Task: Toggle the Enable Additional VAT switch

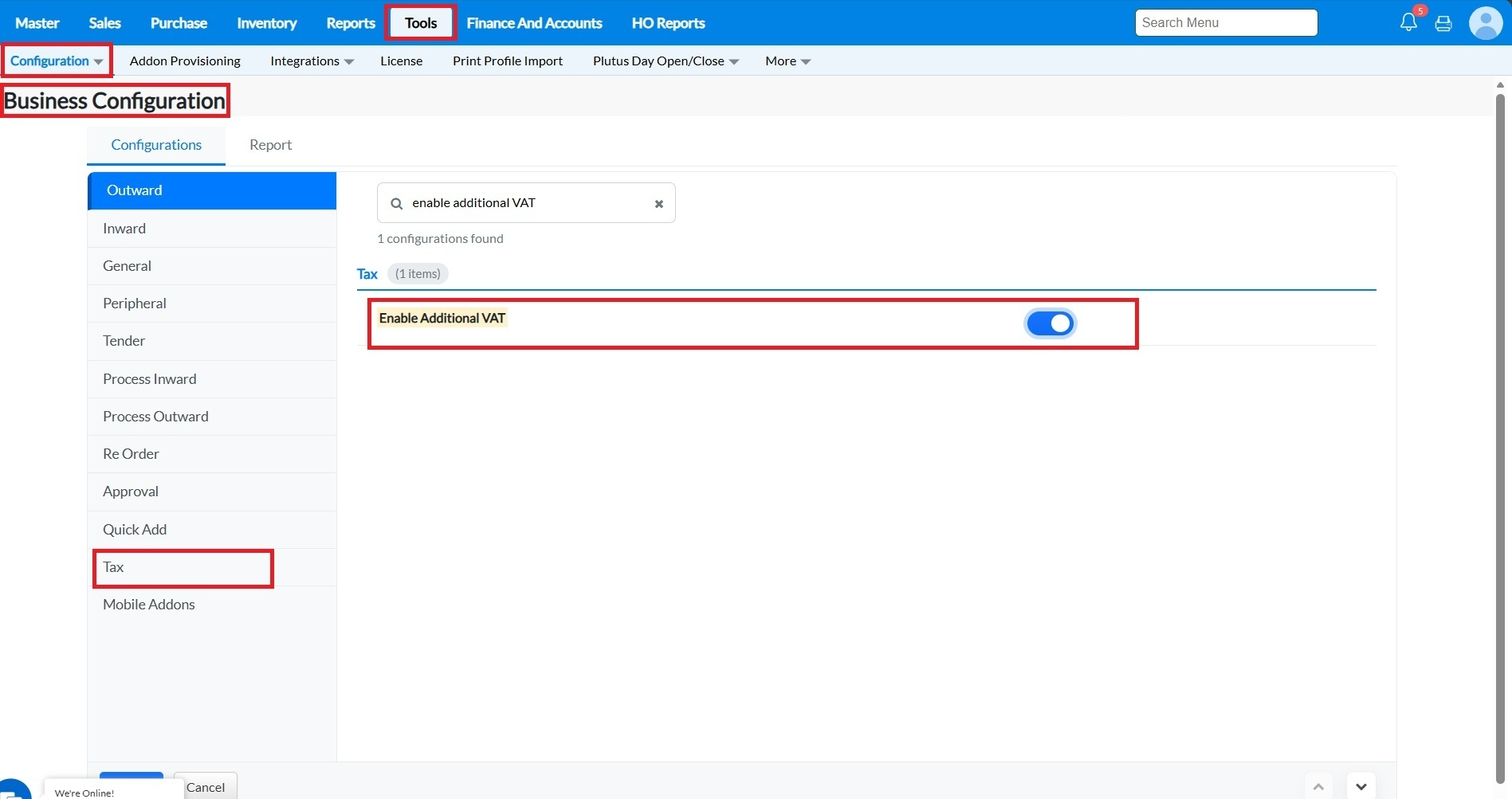Action: pyautogui.click(x=1050, y=323)
